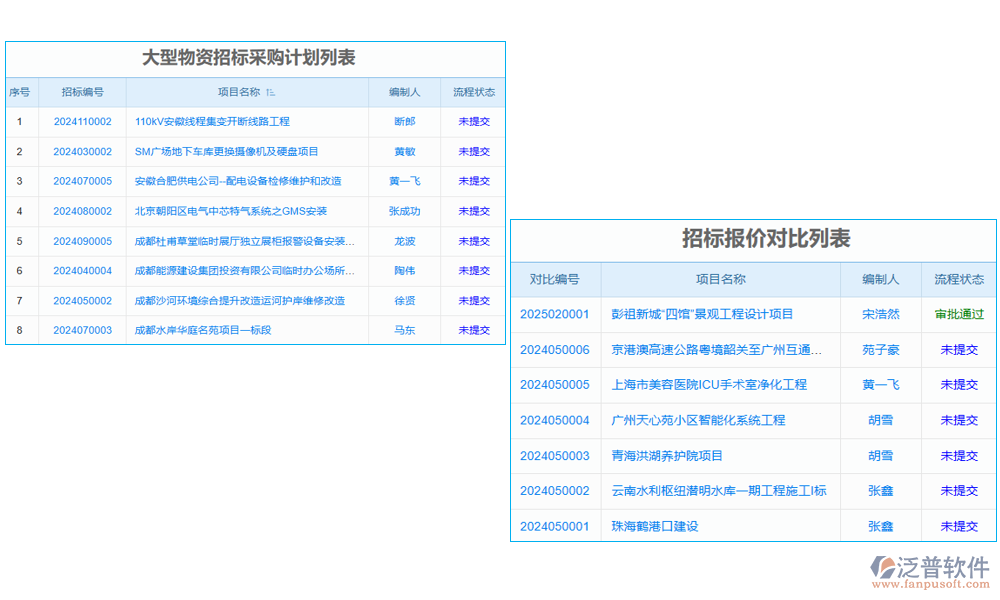The height and width of the screenshot is (600, 1000).
Task: Click the 流程状态 header in comparison table
Action: pos(958,279)
